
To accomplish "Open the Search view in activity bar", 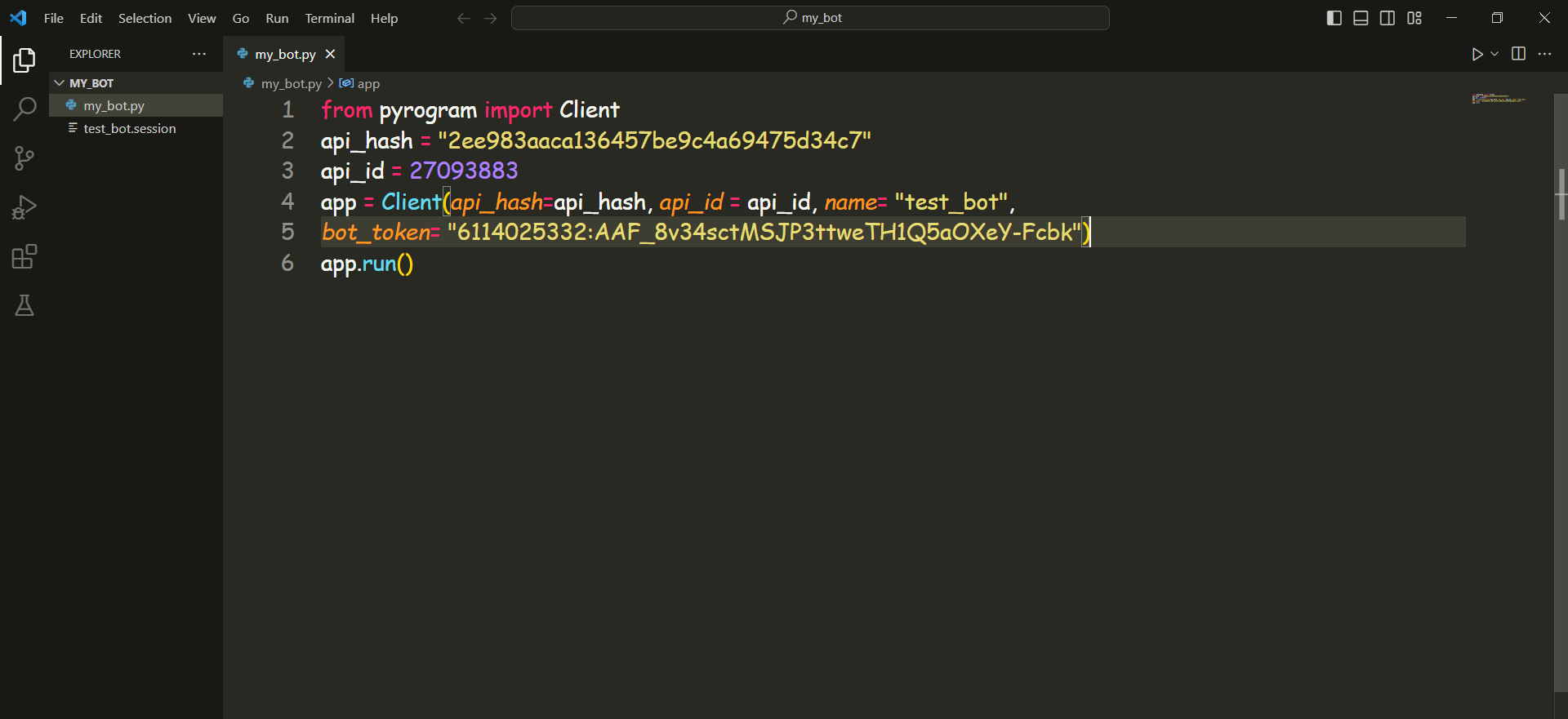I will click(x=24, y=109).
